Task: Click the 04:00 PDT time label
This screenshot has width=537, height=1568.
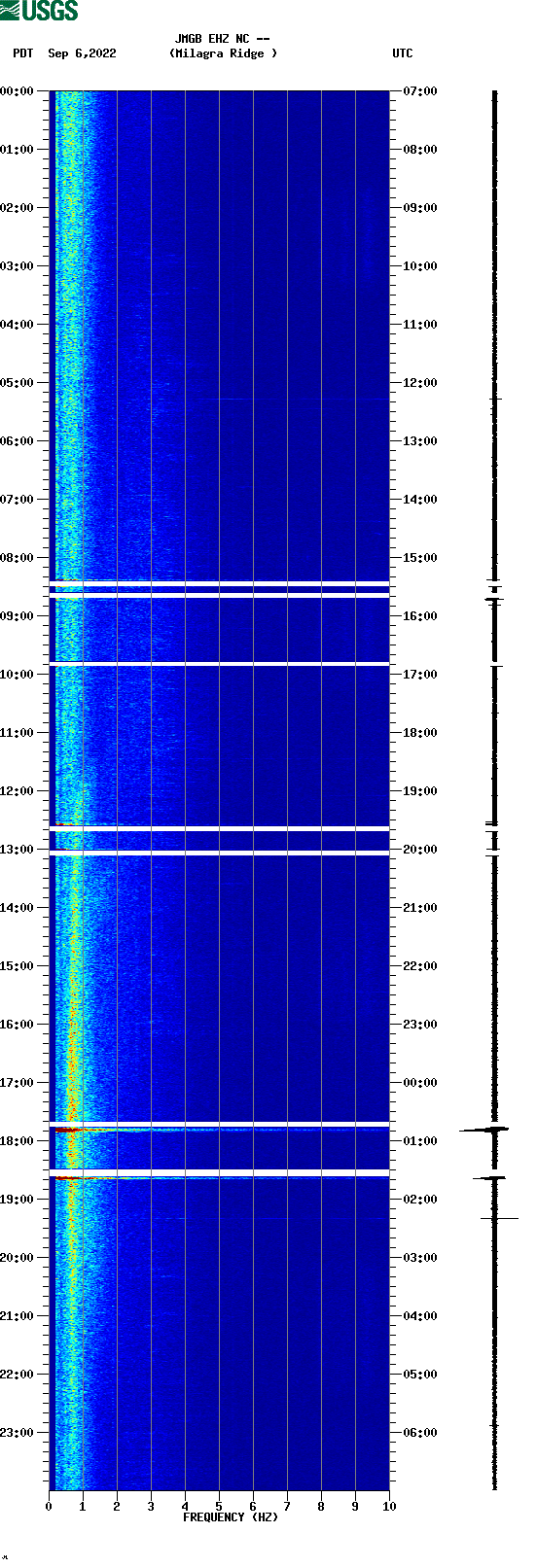Action: click(x=18, y=325)
